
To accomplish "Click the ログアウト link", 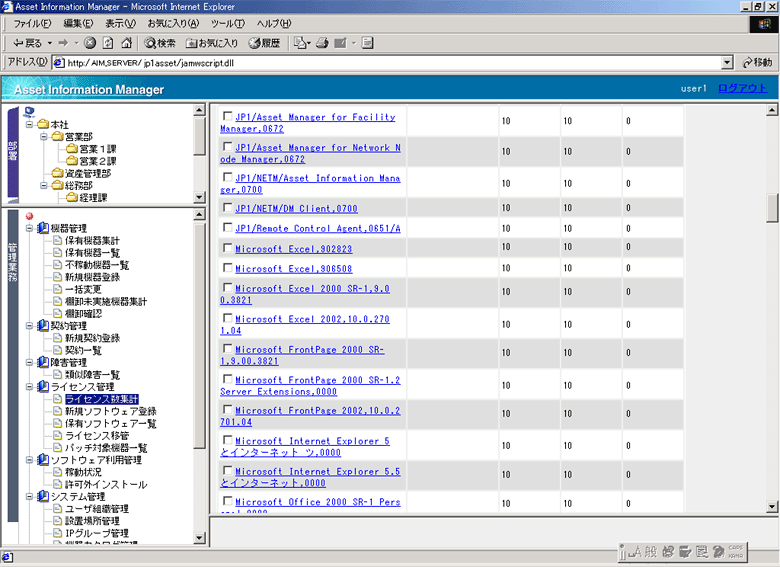I will coord(742,88).
